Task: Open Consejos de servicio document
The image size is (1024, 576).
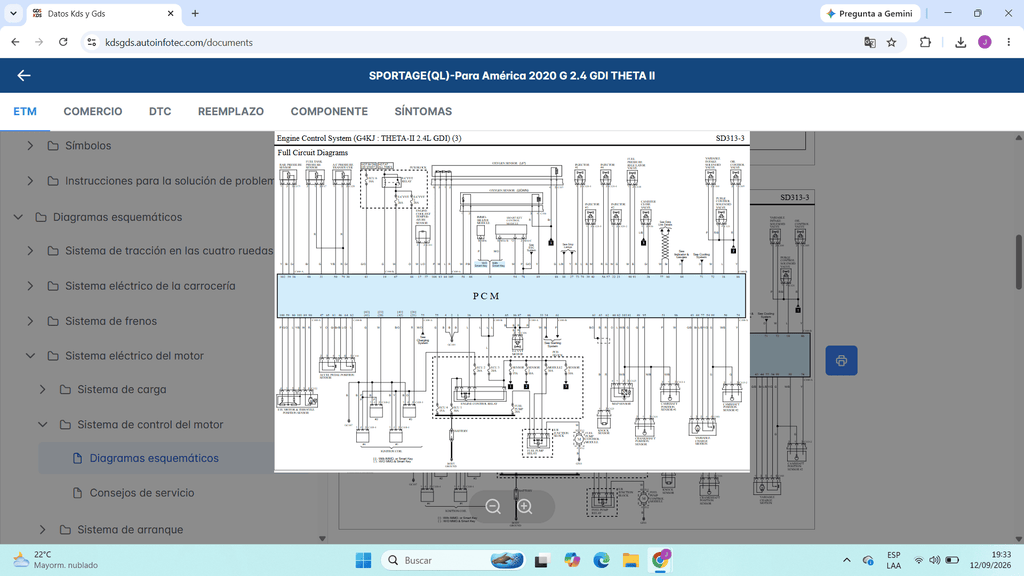Action: [142, 493]
